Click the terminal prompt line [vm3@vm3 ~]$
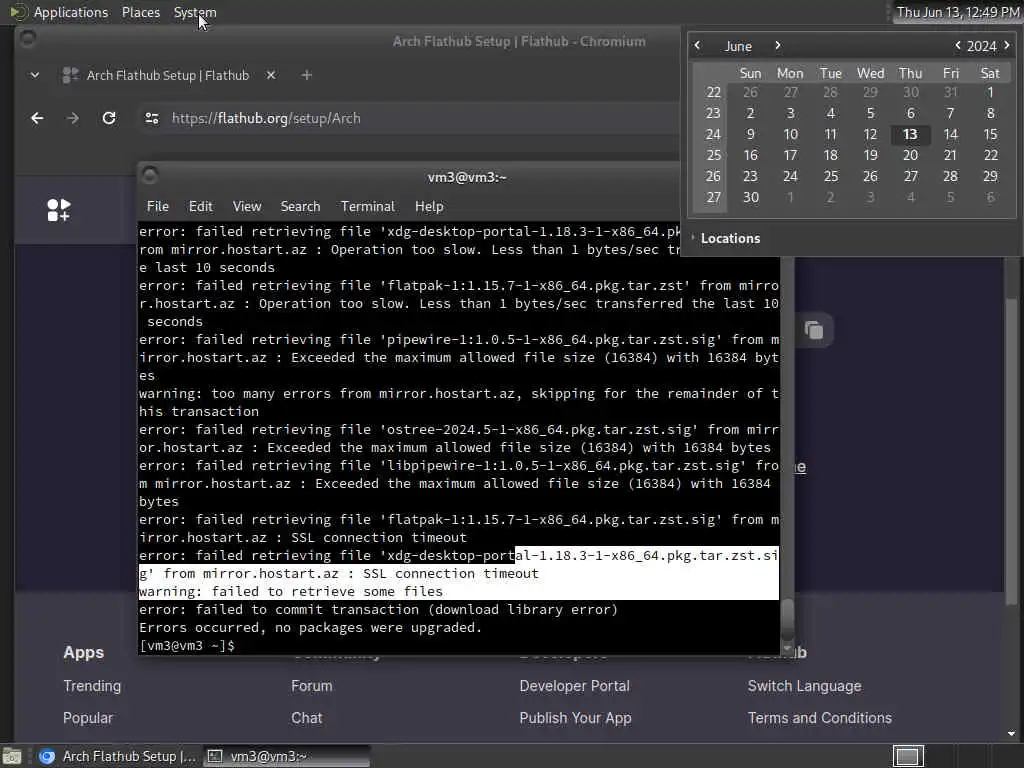Image resolution: width=1024 pixels, height=768 pixels. [x=187, y=645]
